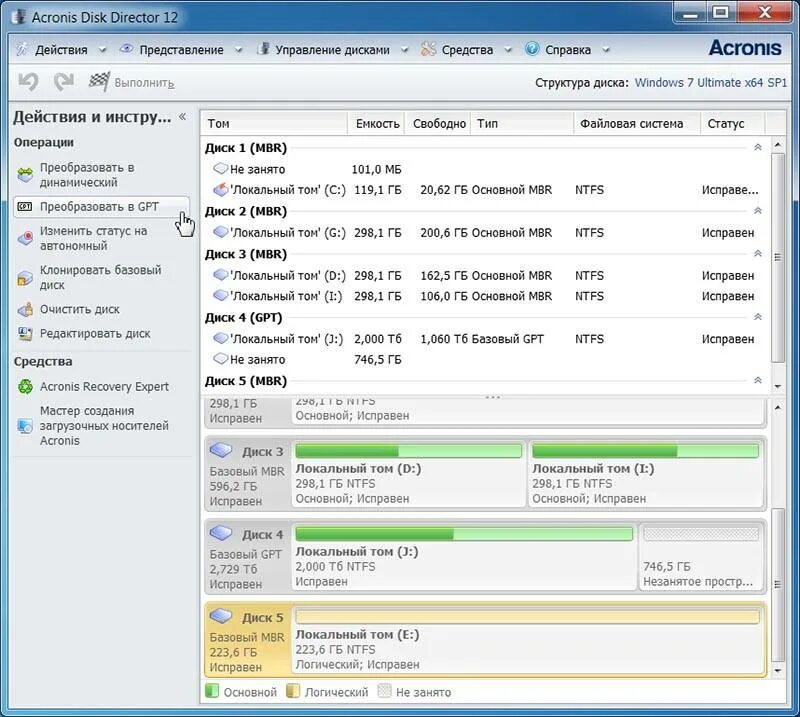Collapse the Диск 3 (MBR) group
Screen dimensions: 800x717
(758, 253)
